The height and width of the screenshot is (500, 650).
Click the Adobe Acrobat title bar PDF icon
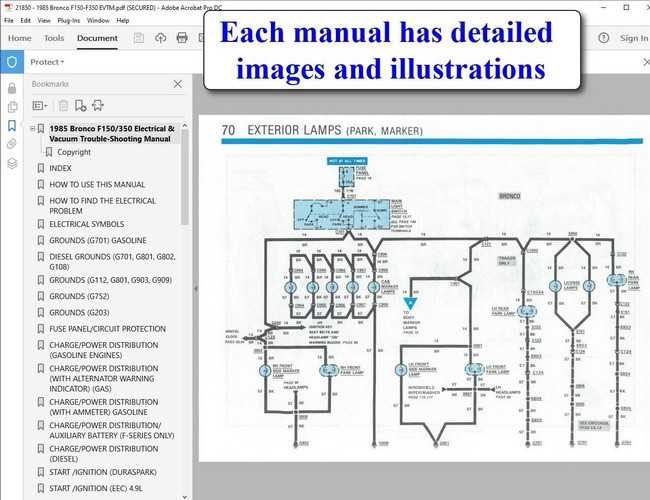[x=7, y=7]
